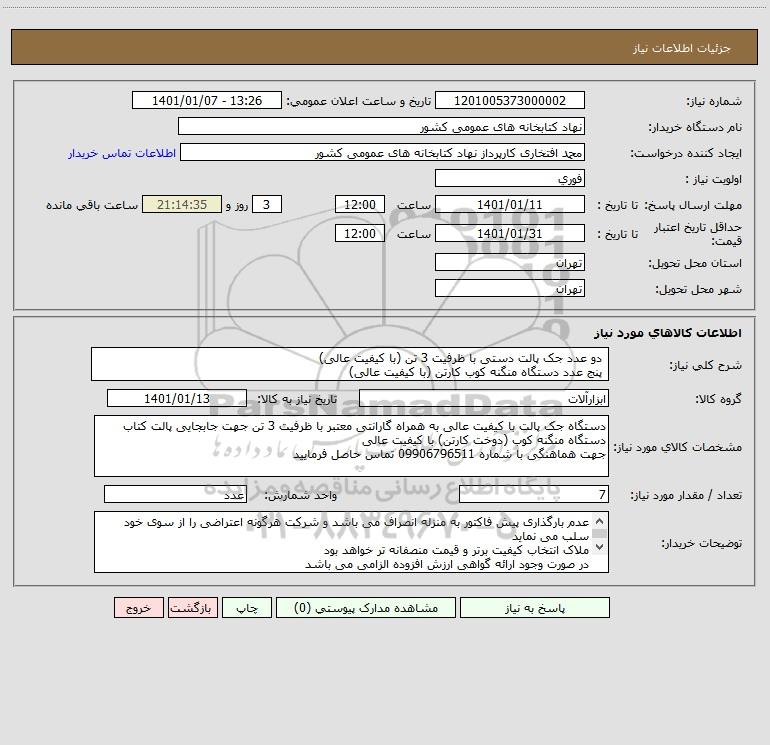The width and height of the screenshot is (770, 745).
Task: Click response deadline date 1401/01/11
Action: (510, 204)
